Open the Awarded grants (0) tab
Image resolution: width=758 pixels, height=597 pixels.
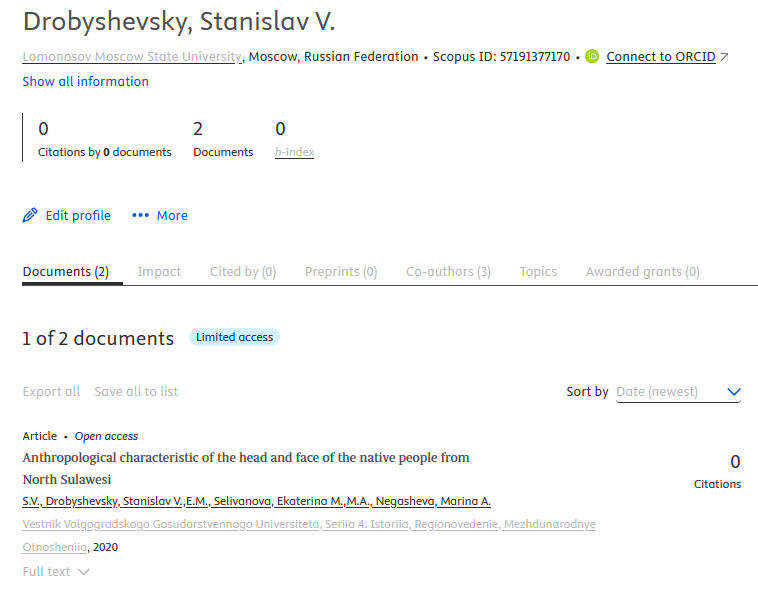[x=642, y=272]
